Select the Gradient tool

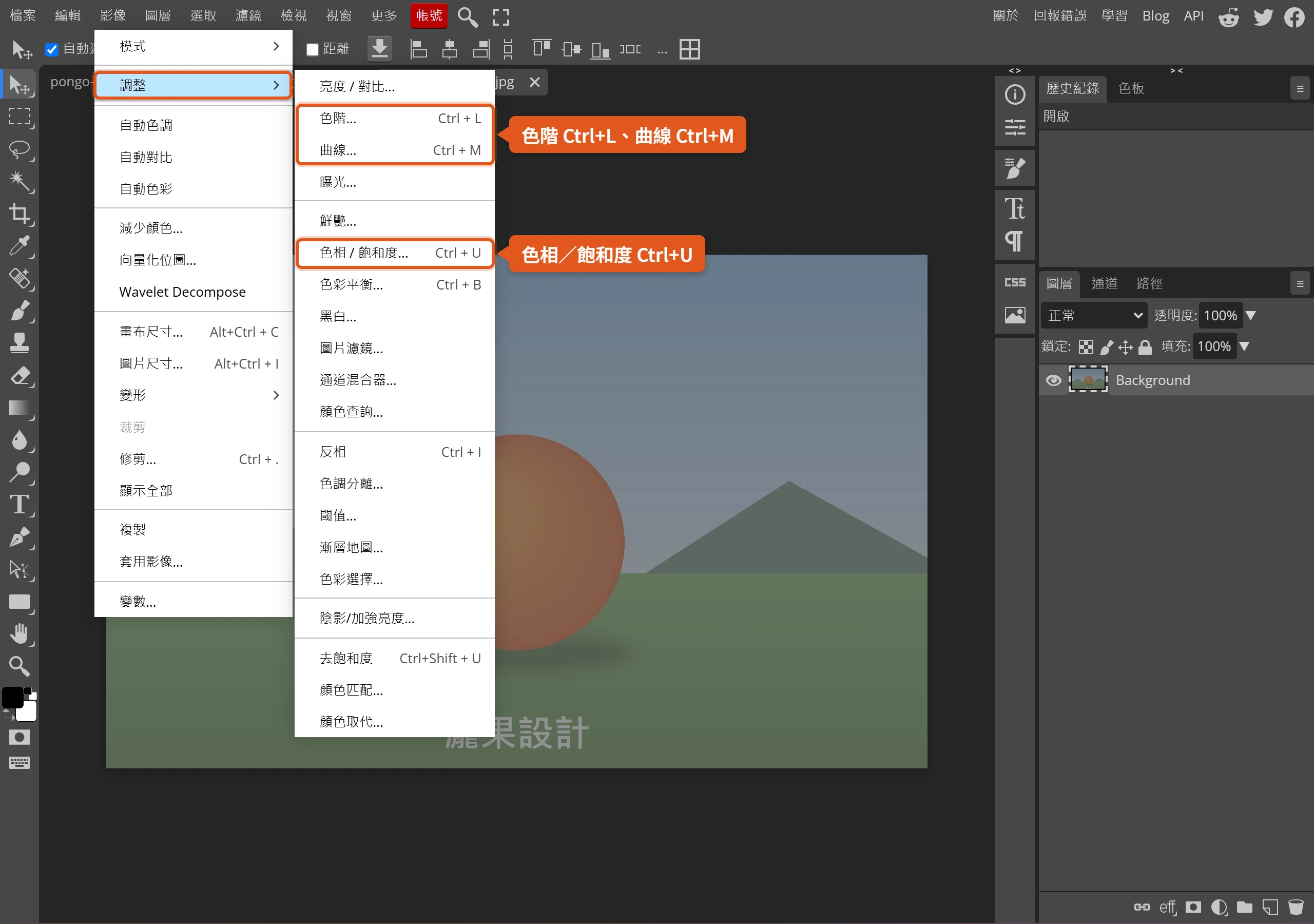(20, 408)
